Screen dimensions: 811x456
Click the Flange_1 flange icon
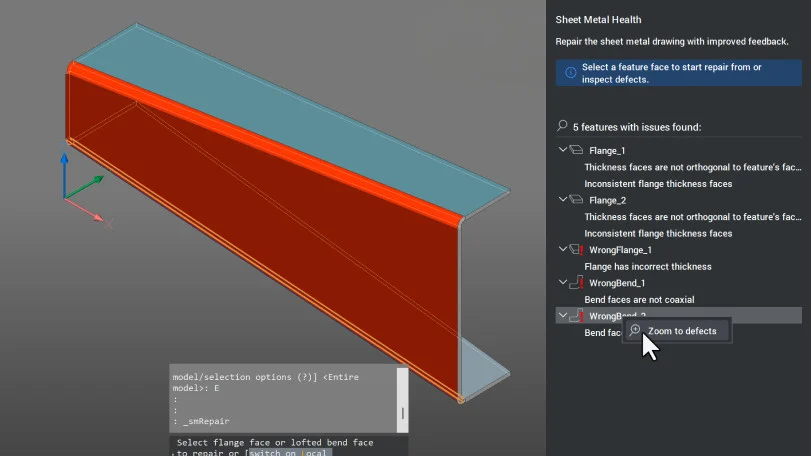coord(576,150)
